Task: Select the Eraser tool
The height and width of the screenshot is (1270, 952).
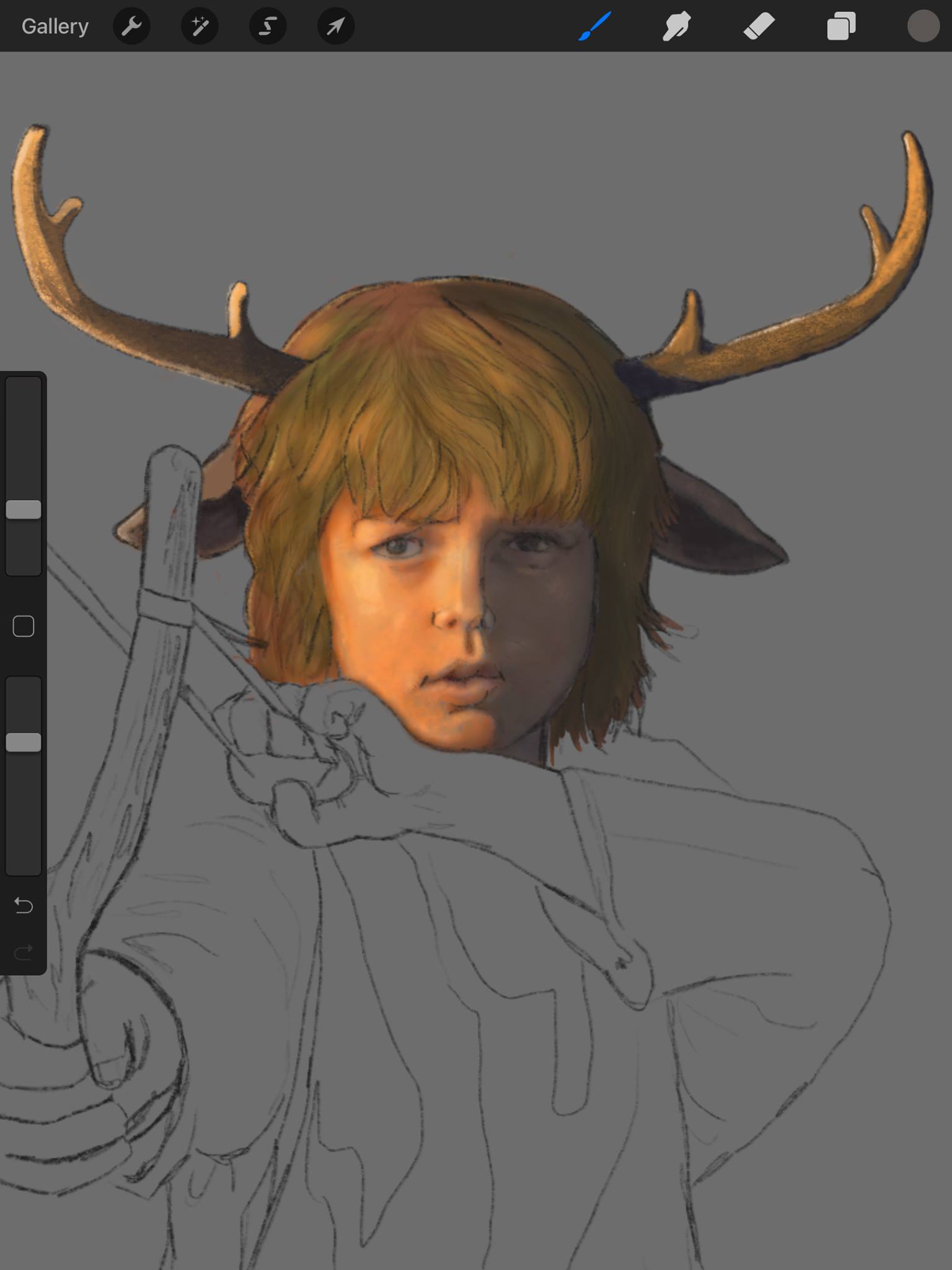Action: click(x=759, y=27)
